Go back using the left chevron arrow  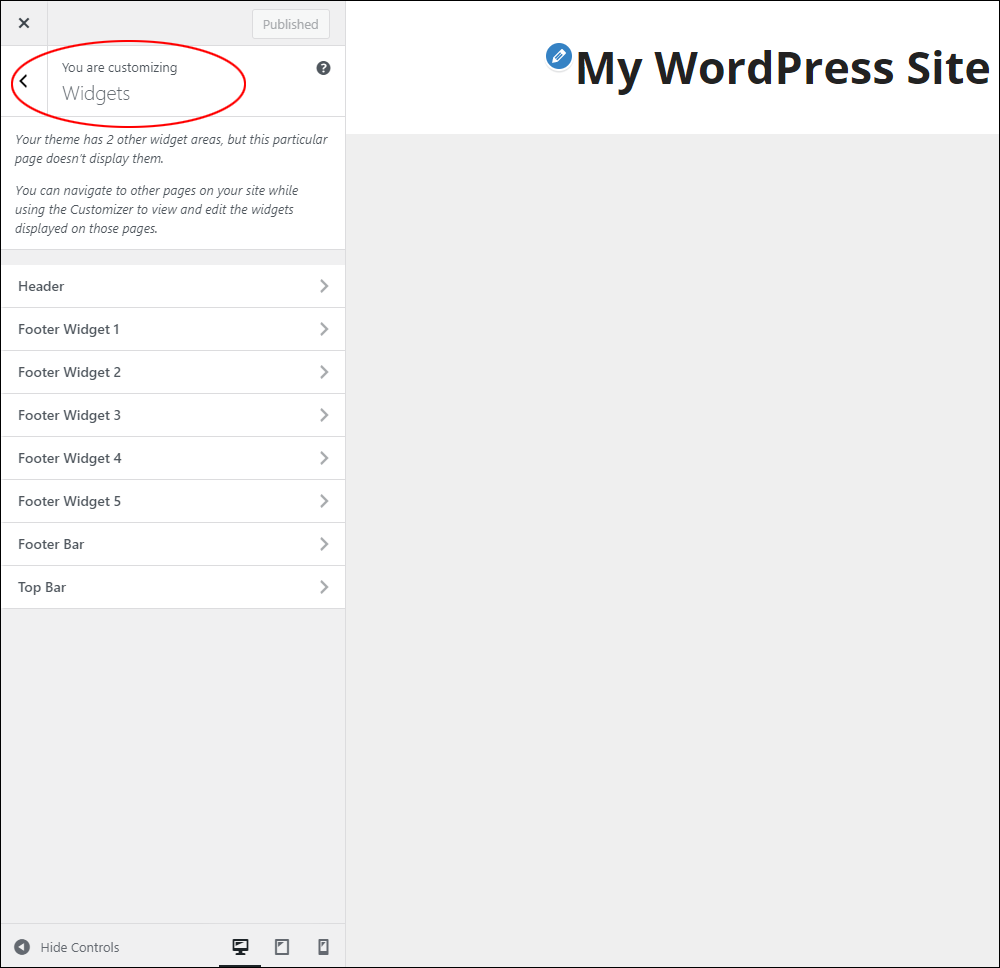tap(24, 81)
